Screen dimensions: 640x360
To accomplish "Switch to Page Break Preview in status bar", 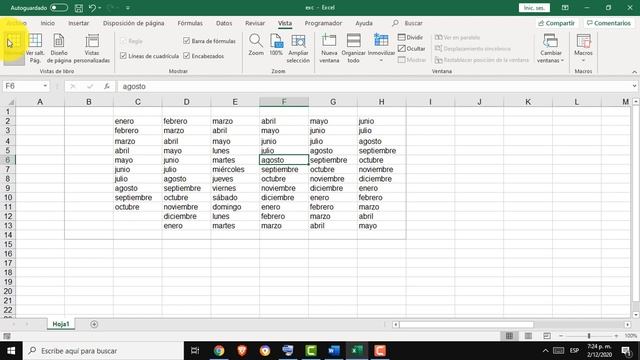I will tap(547, 336).
